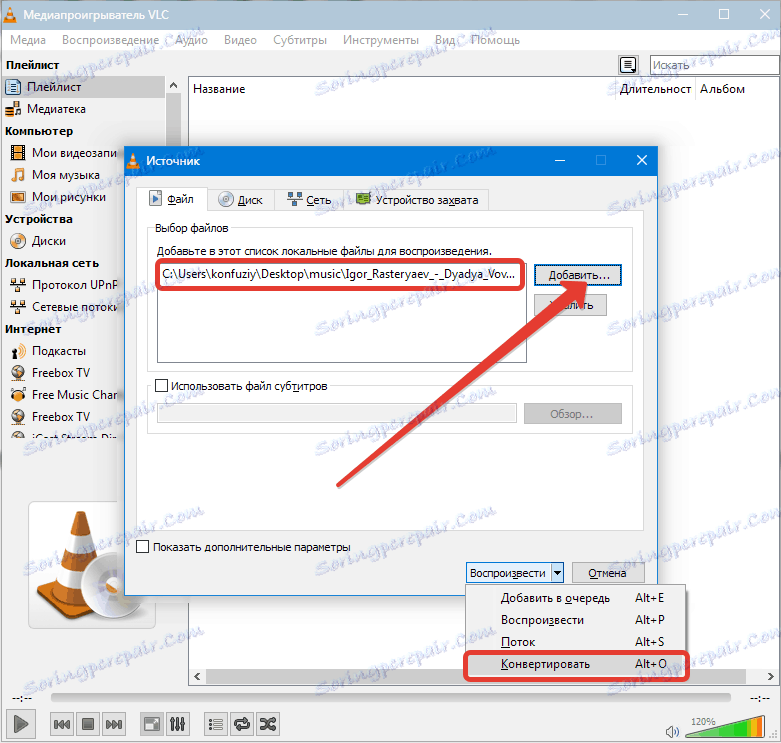The image size is (781, 743).
Task: Switch to the Диск tab
Action: coord(241,200)
